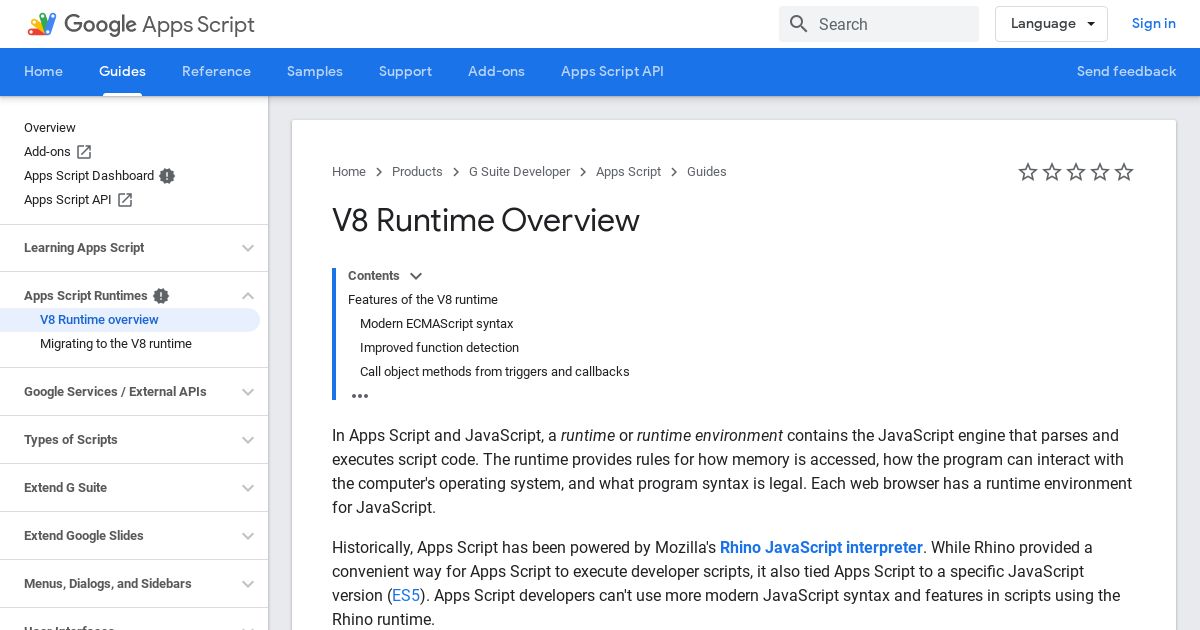Rate the page one star

click(x=1028, y=172)
